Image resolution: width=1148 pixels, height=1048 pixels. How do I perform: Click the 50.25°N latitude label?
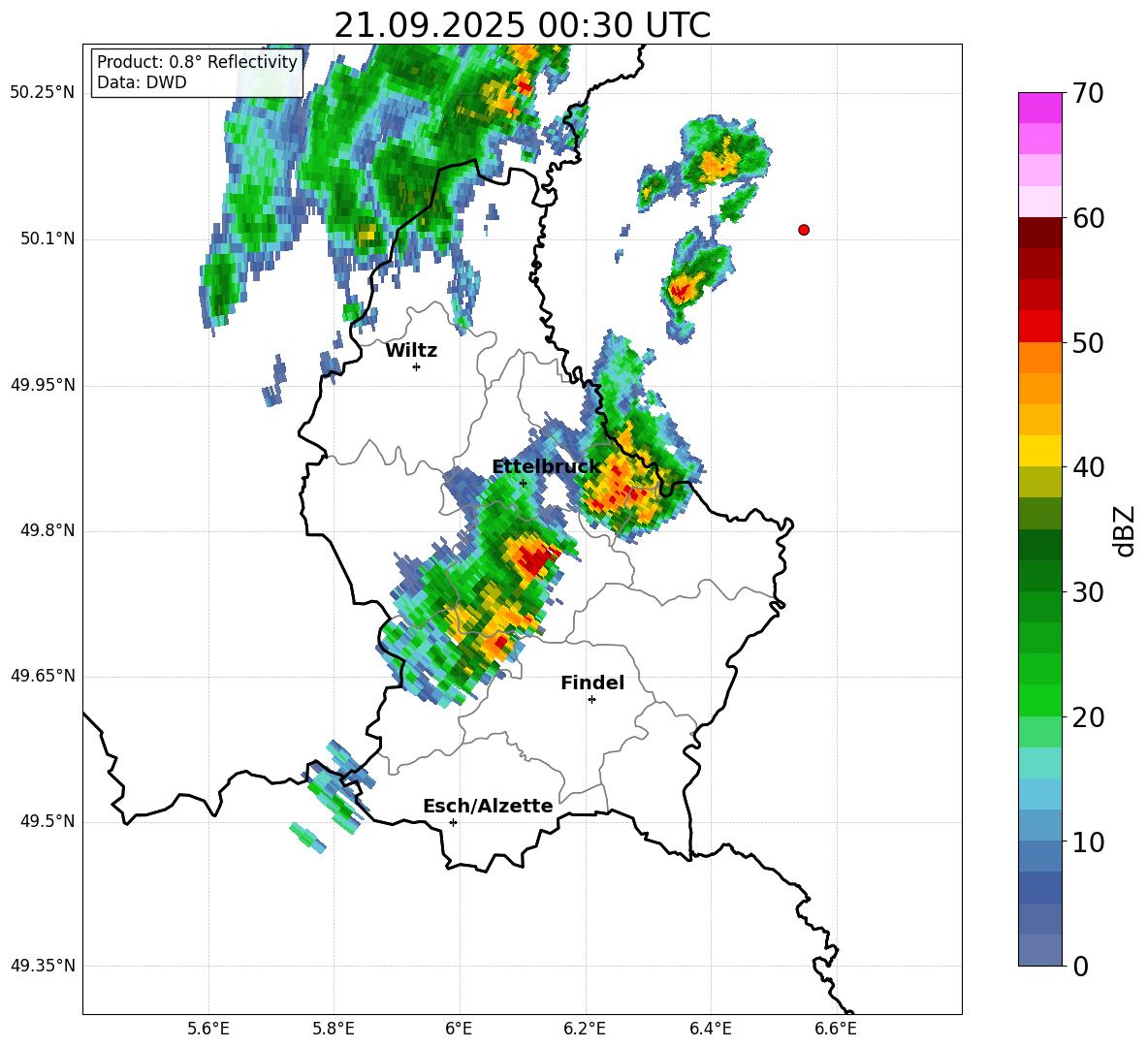43,93
